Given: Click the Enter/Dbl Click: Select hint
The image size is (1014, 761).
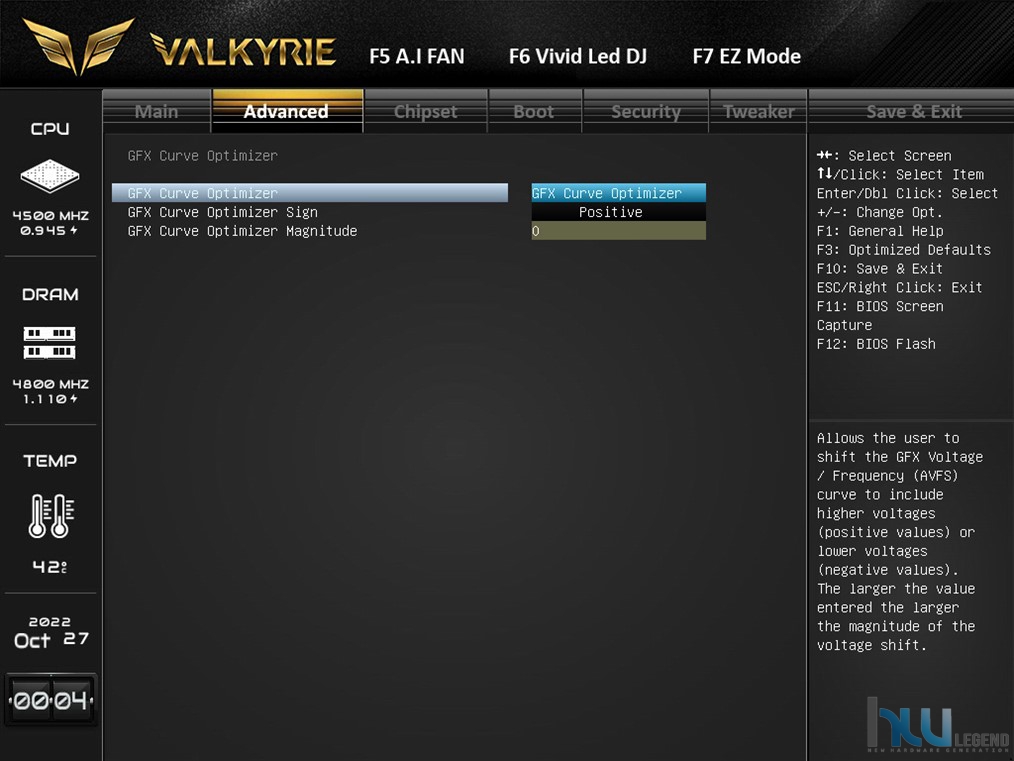Looking at the screenshot, I should point(907,193).
